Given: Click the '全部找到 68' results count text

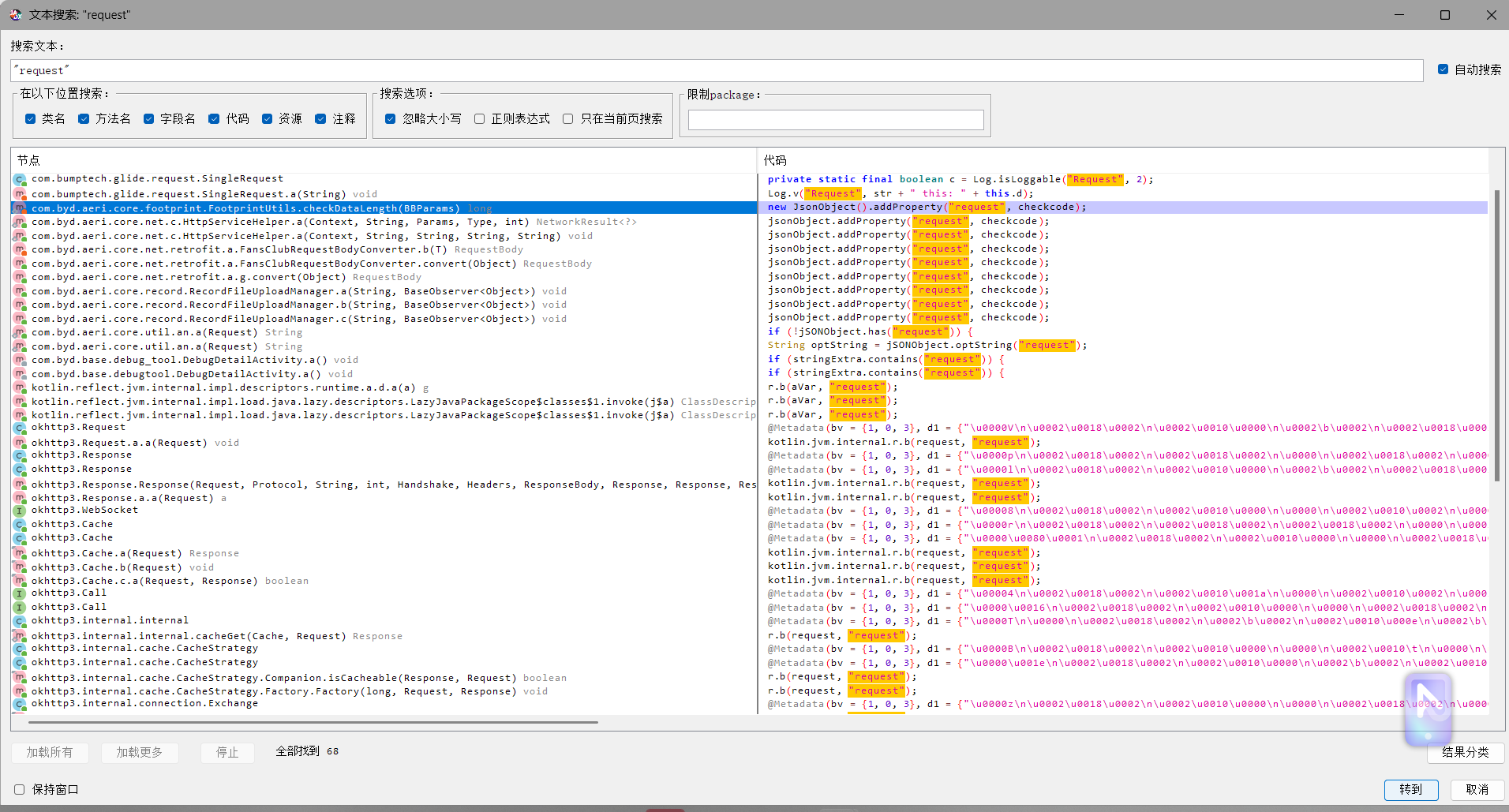Looking at the screenshot, I should tap(307, 751).
